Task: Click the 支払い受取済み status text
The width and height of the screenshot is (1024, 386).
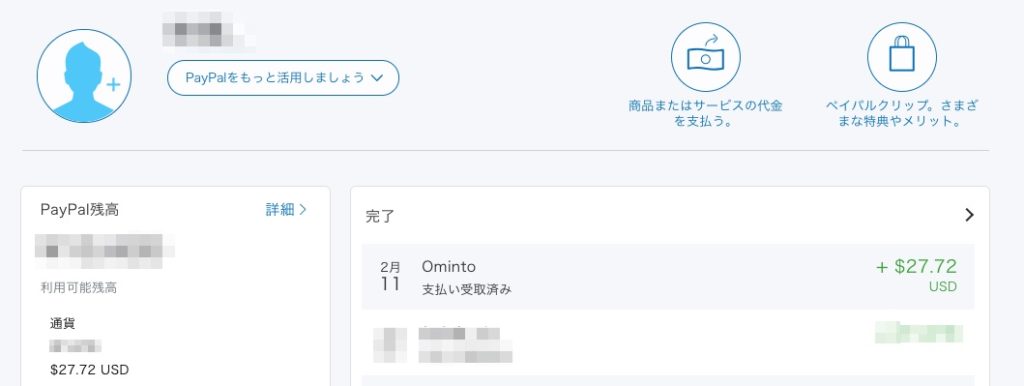Action: [x=466, y=289]
